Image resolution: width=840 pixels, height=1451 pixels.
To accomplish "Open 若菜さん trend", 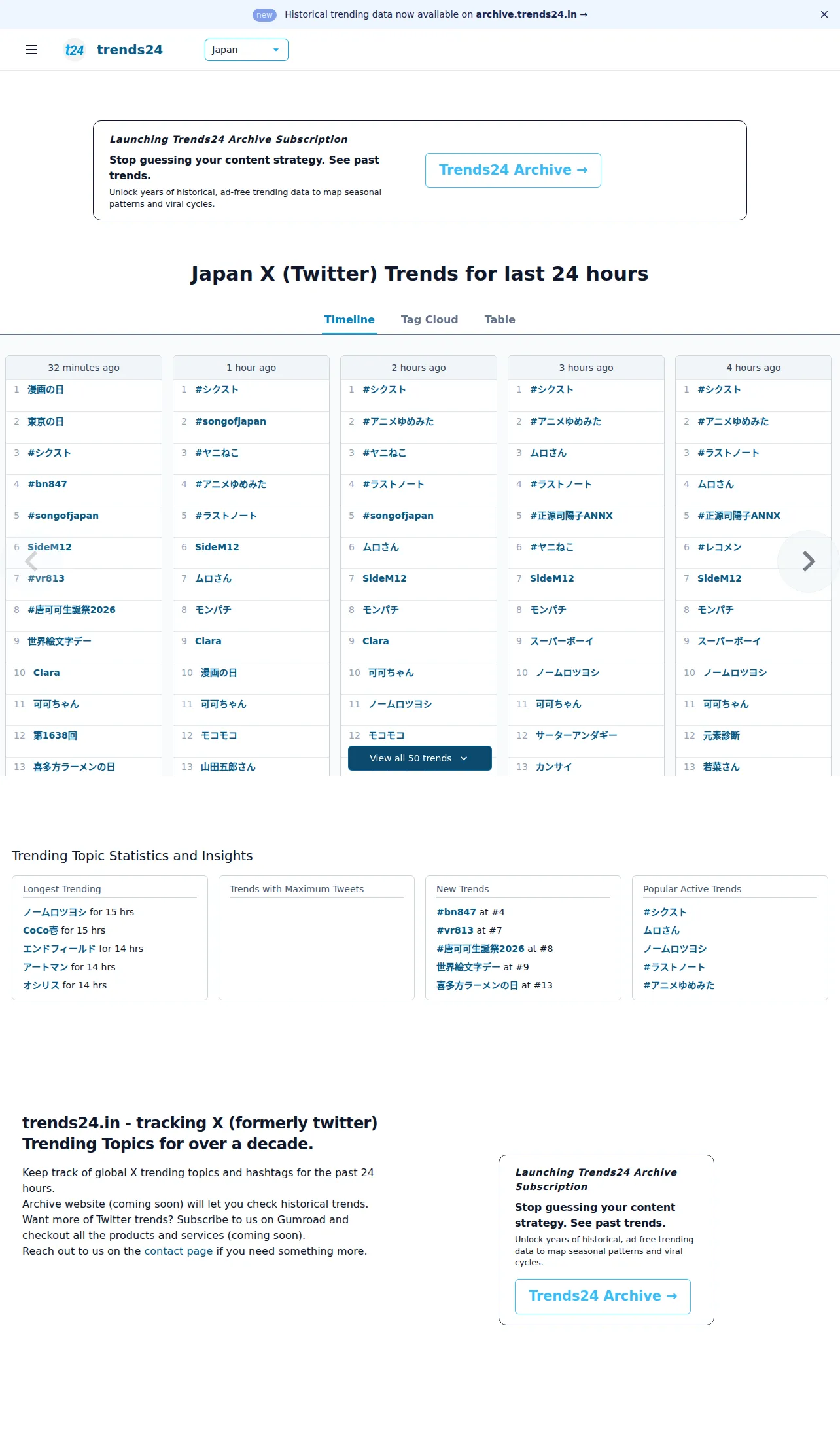I will tap(722, 767).
